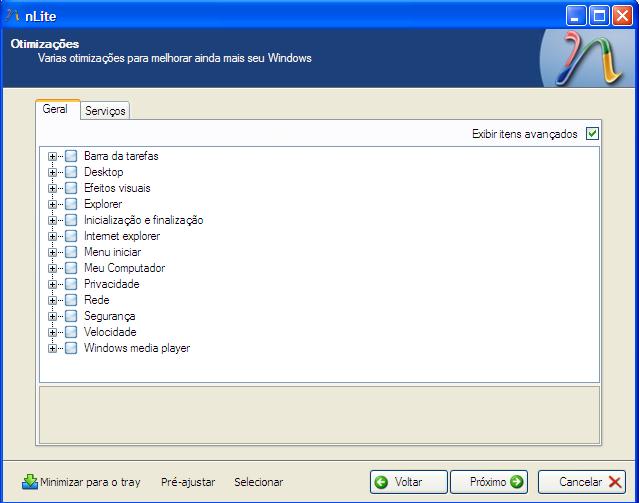This screenshot has width=639, height=503.
Task: Click the Voltar button
Action: click(x=408, y=482)
